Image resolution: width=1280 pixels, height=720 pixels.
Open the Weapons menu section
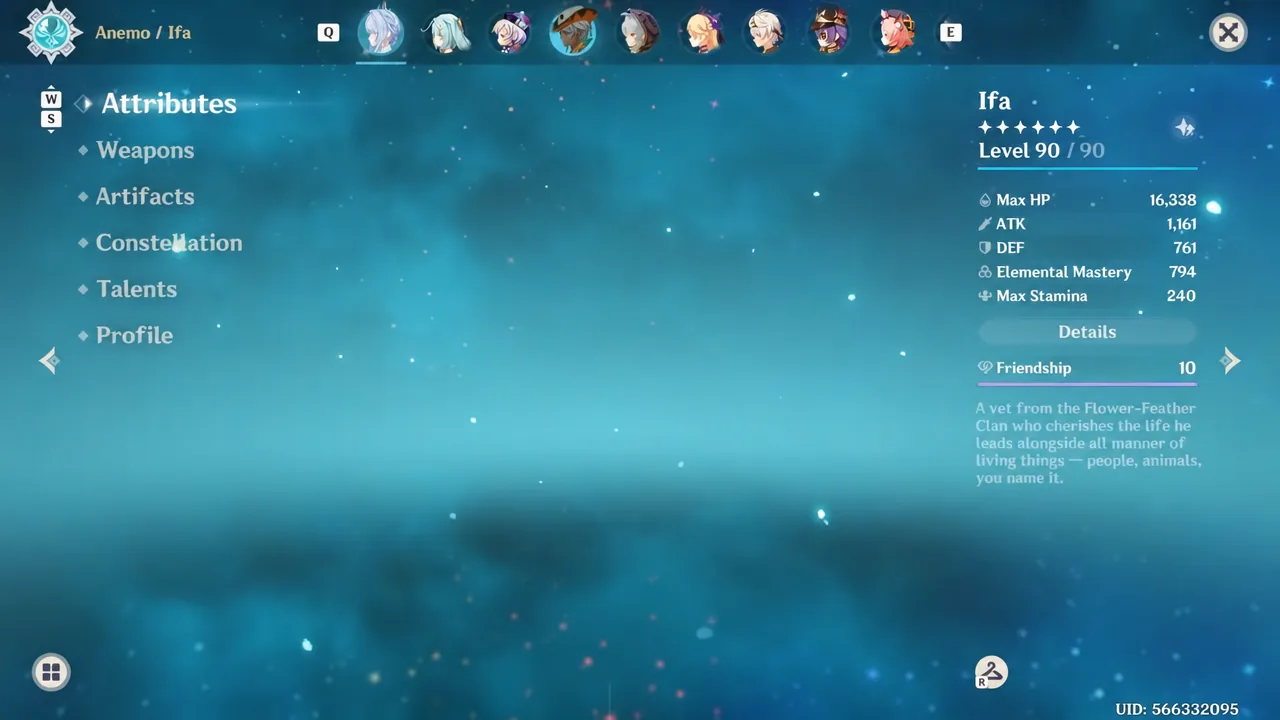coord(145,150)
